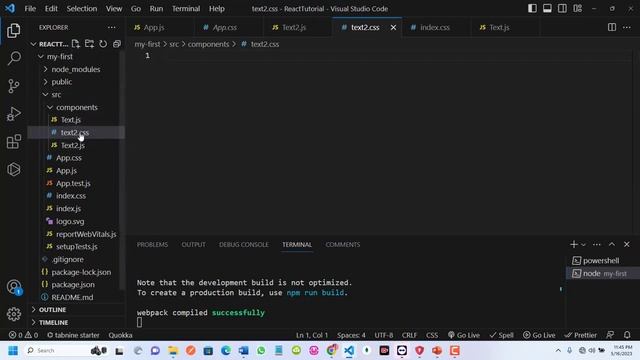640x360 pixels.
Task: Add a new terminal with plus icon
Action: click(573, 244)
